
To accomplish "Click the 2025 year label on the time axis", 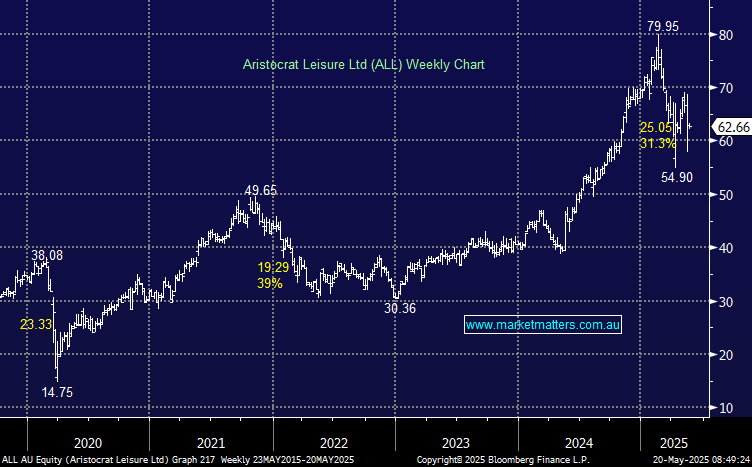I will pos(674,443).
